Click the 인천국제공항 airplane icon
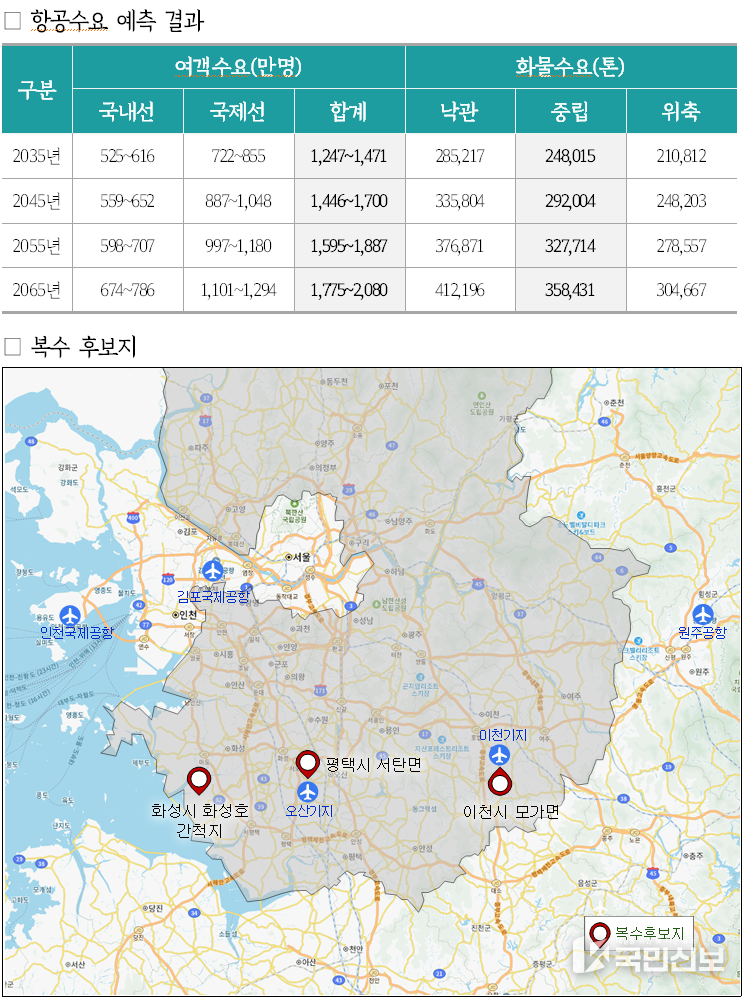Screen dimensions: 745x999 [x=69, y=615]
